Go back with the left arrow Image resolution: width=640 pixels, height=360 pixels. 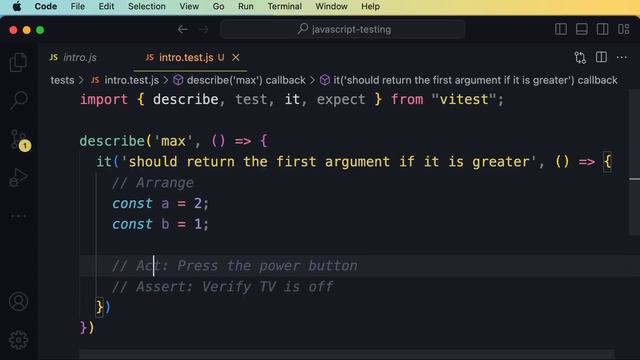[x=183, y=29]
